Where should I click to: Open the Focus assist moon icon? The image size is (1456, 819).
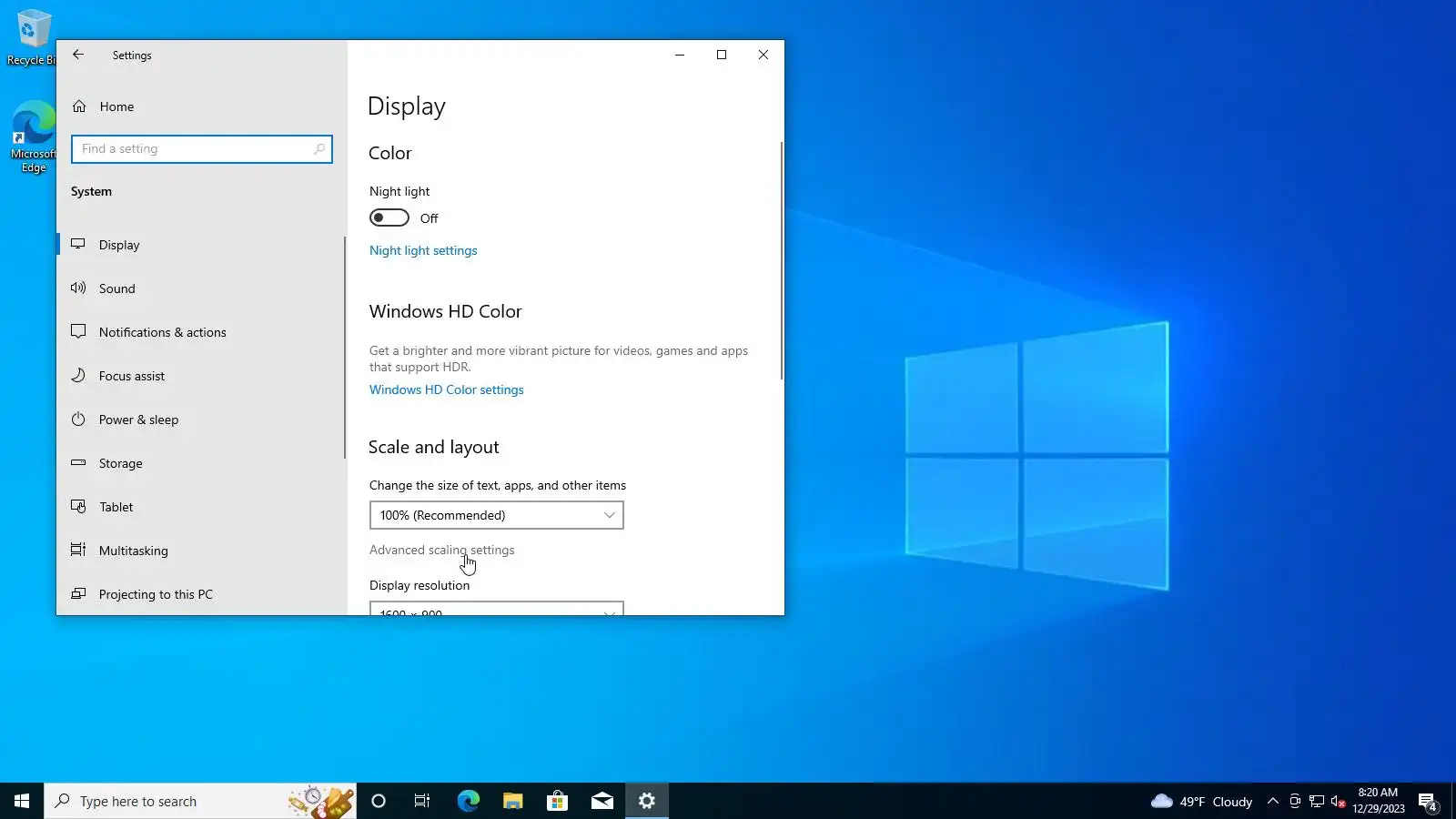(78, 376)
